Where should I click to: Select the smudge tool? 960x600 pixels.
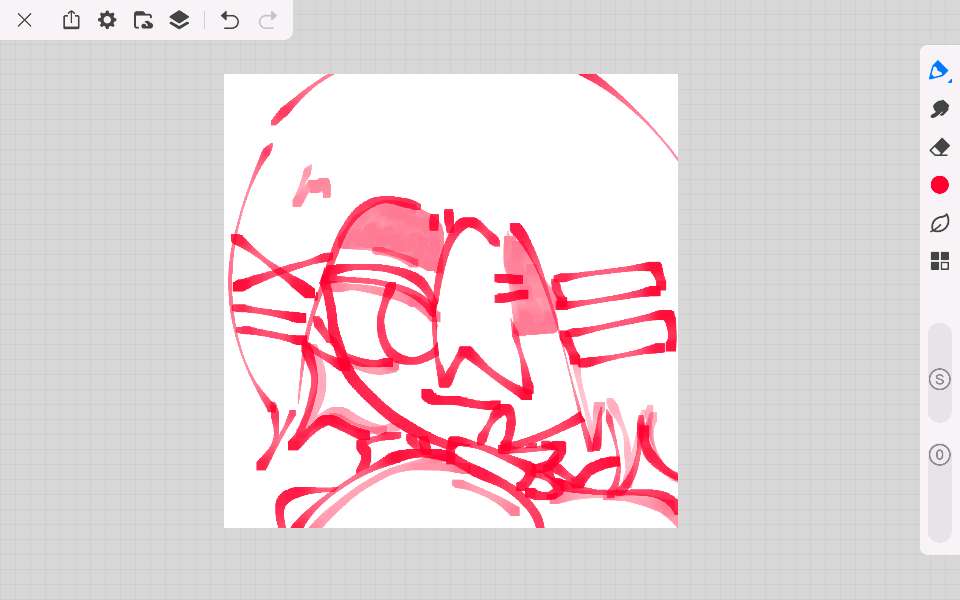tap(939, 109)
